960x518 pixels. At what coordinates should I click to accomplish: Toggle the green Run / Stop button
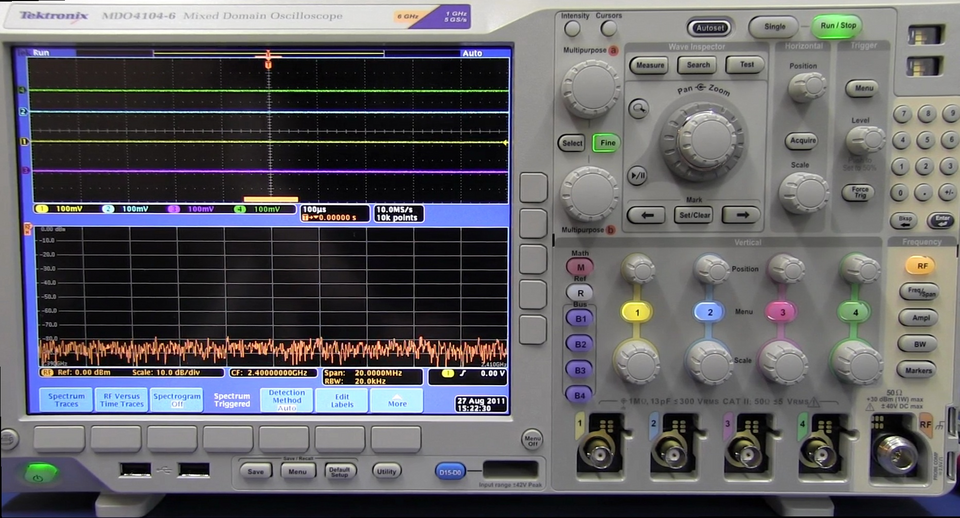pos(838,26)
